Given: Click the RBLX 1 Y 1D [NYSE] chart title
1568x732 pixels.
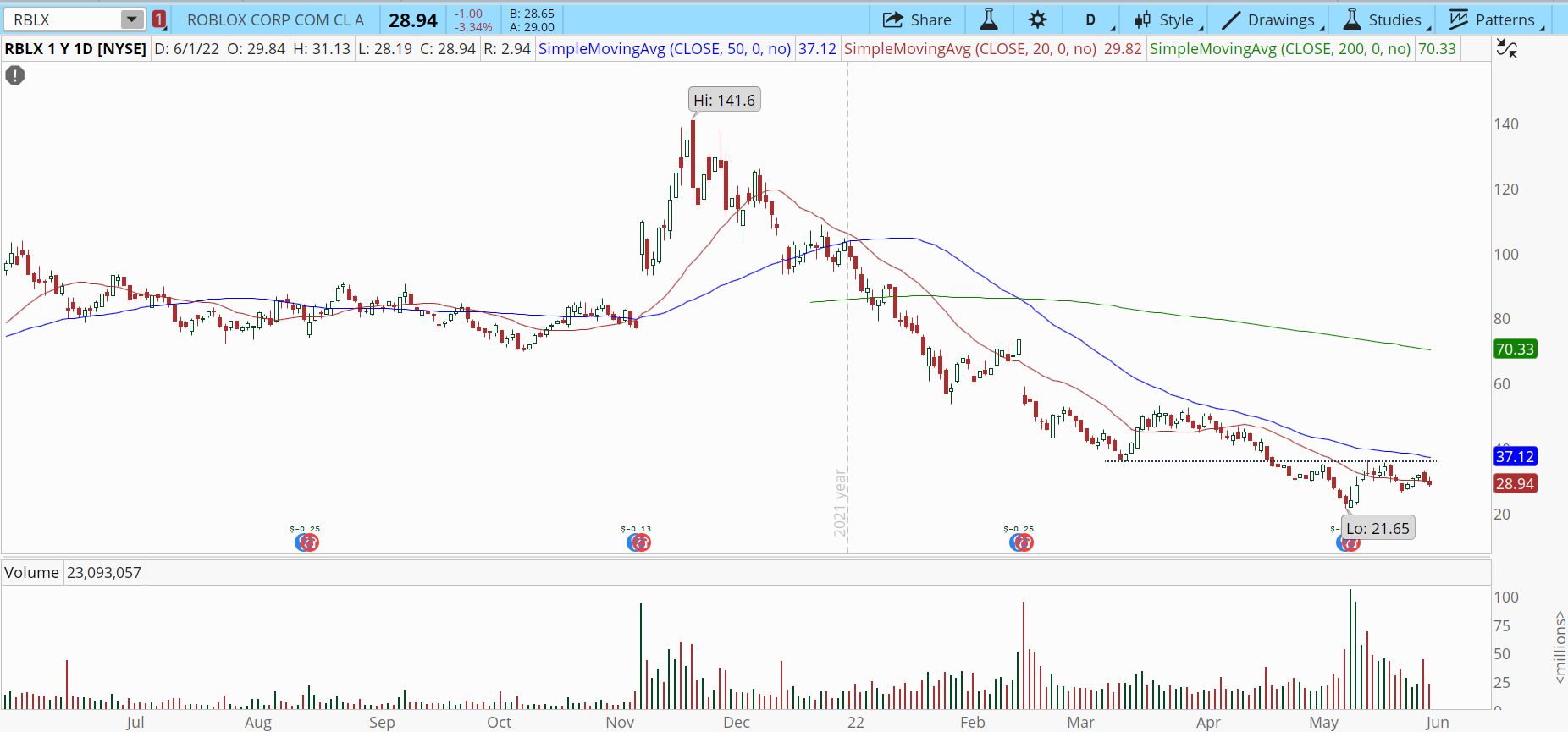Looking at the screenshot, I should pos(75,49).
